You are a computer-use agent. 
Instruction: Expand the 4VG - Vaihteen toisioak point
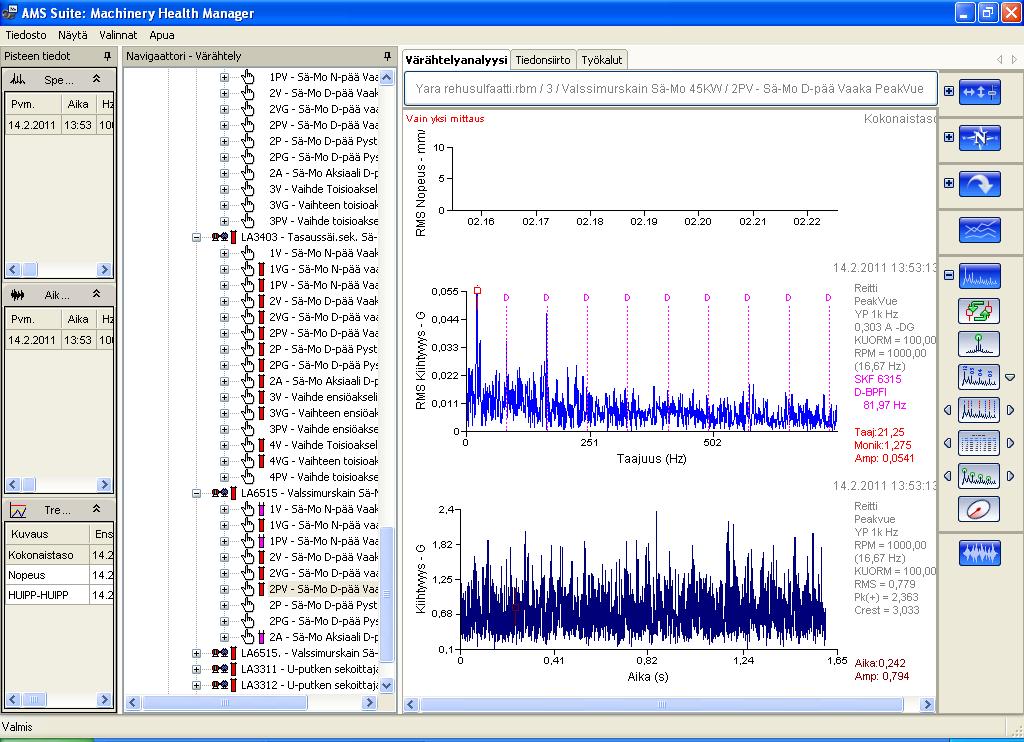pos(224,461)
